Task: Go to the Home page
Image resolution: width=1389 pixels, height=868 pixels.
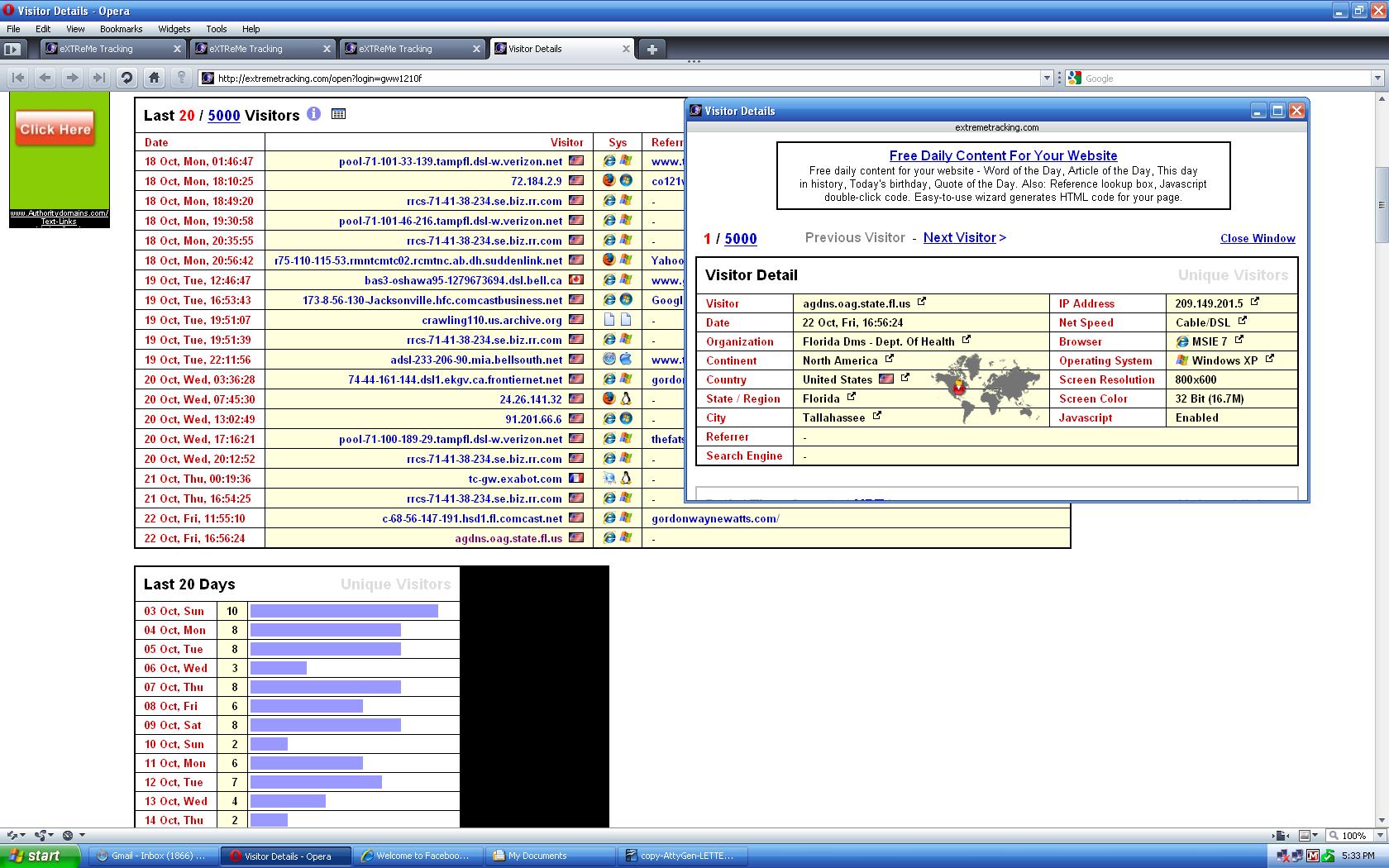Action: pyautogui.click(x=154, y=78)
